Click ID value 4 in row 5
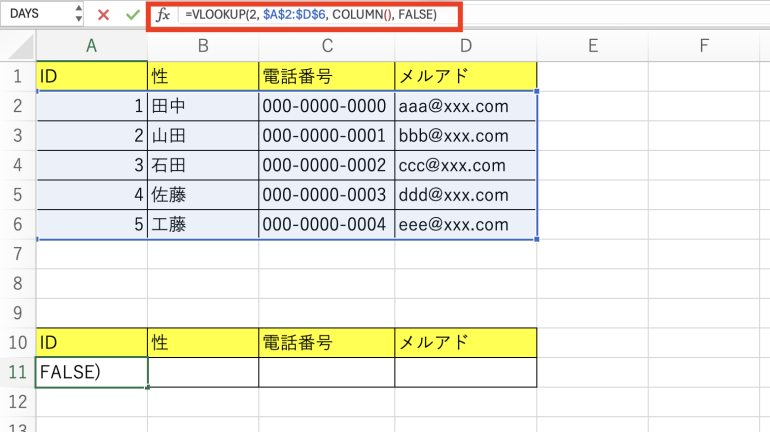Screen dimensions: 770x432 (x=92, y=195)
